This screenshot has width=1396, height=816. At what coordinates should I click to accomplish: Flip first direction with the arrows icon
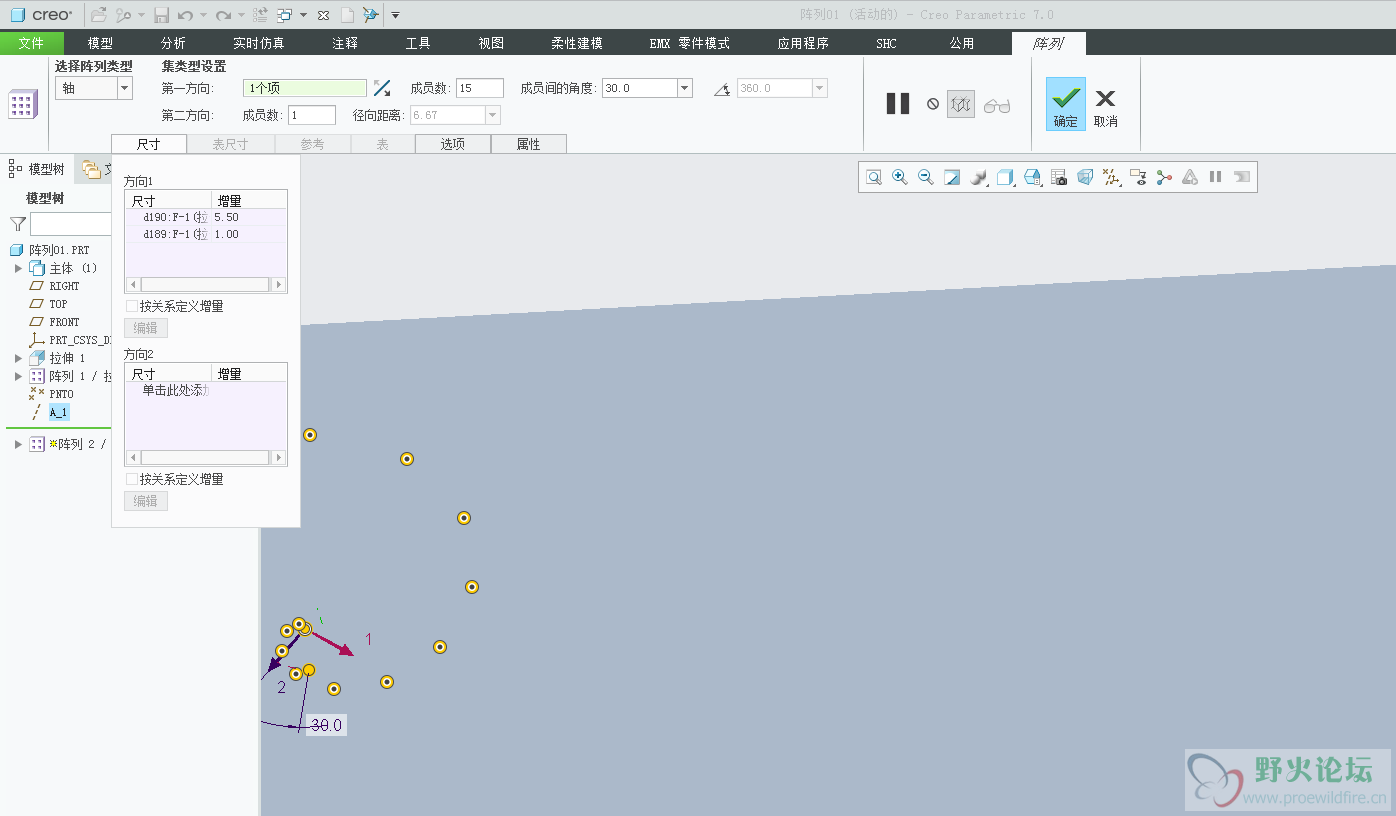point(382,88)
